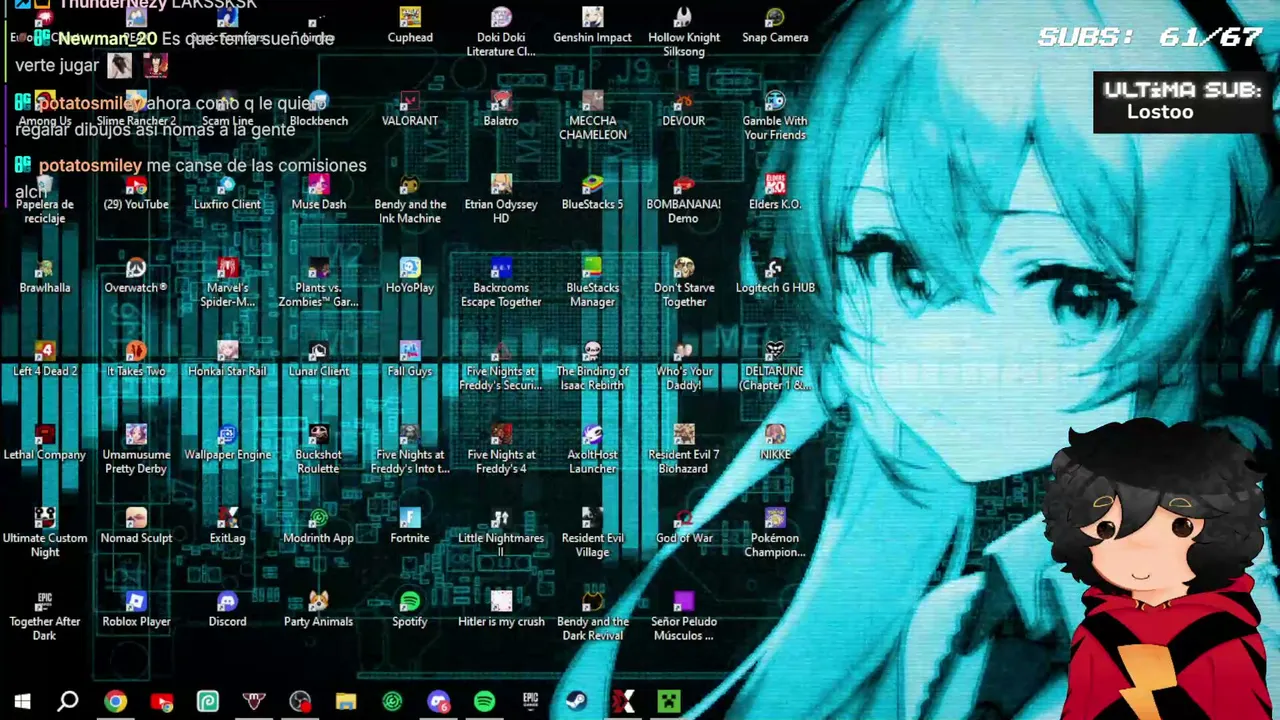Open the DELTARUNE desktop shortcut
1280x720 pixels.
pos(775,366)
